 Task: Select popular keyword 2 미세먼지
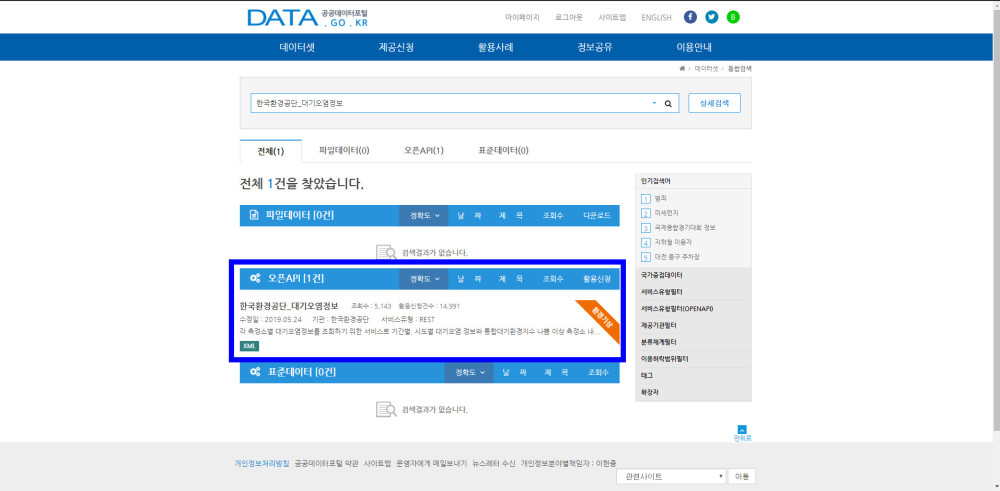(666, 213)
